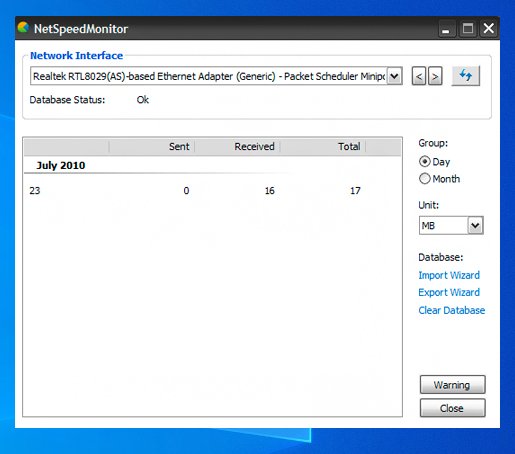
Task: Click the Warning button
Action: click(452, 385)
